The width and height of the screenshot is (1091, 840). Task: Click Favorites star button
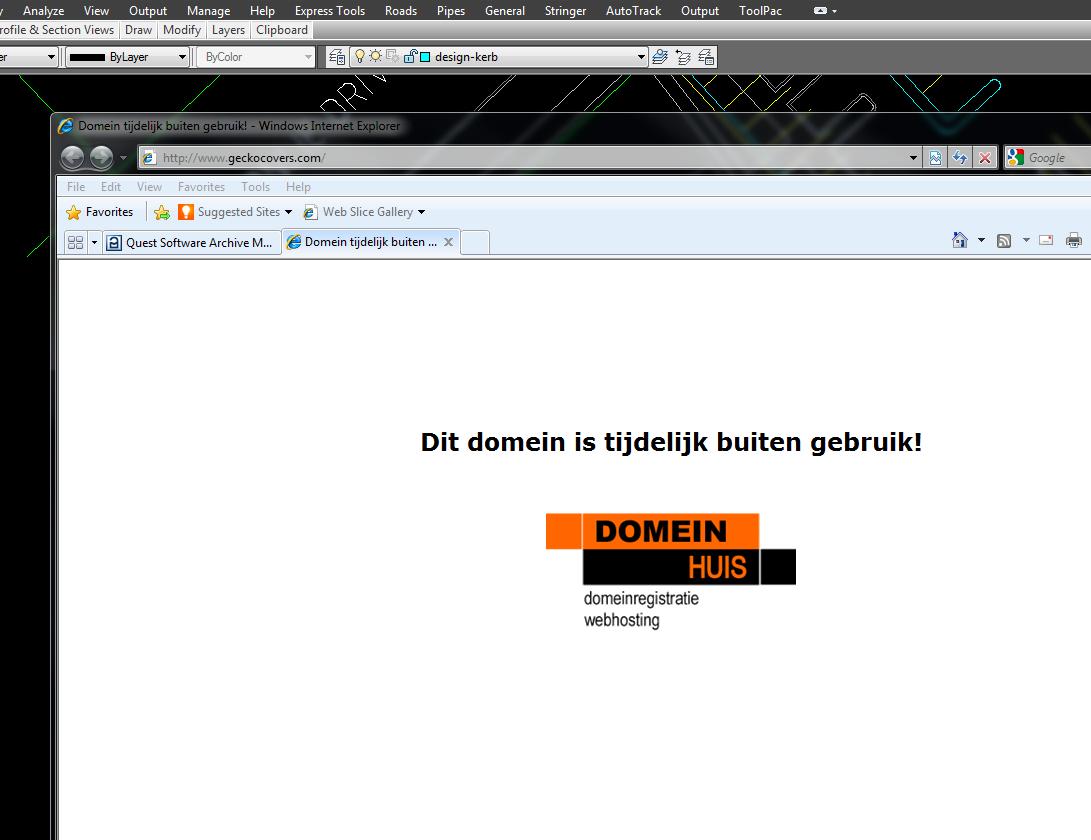pos(99,212)
